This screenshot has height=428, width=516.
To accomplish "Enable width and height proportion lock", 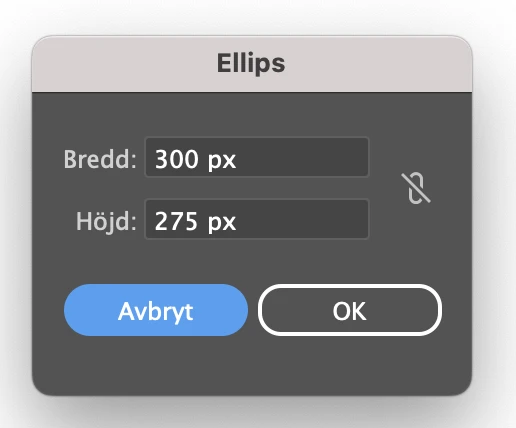I will [416, 188].
